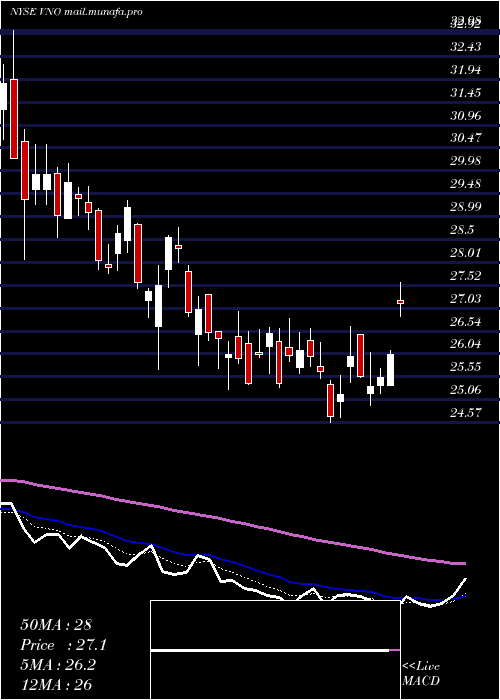Click the 50MA : 28 indicator text
The width and height of the screenshot is (500, 700).
pyautogui.click(x=56, y=625)
